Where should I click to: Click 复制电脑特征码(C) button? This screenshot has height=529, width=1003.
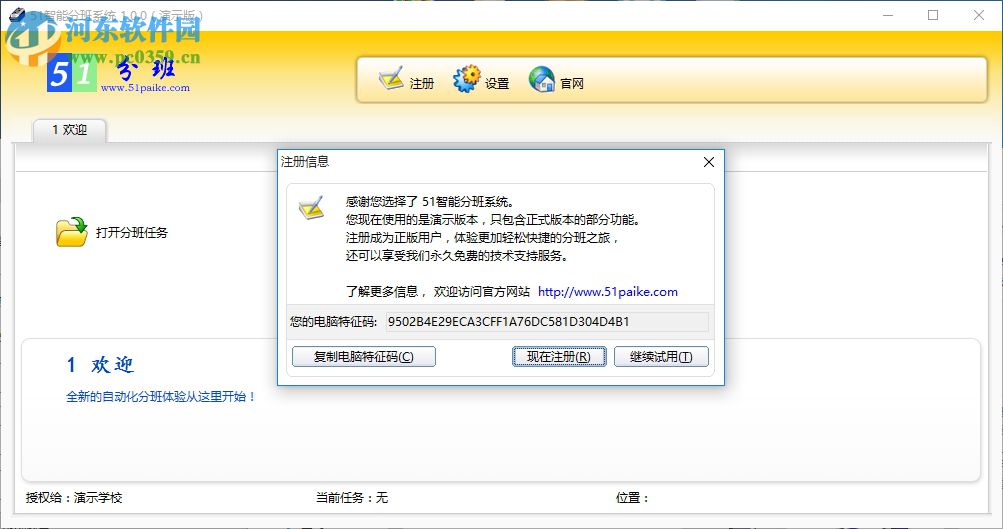pos(363,356)
